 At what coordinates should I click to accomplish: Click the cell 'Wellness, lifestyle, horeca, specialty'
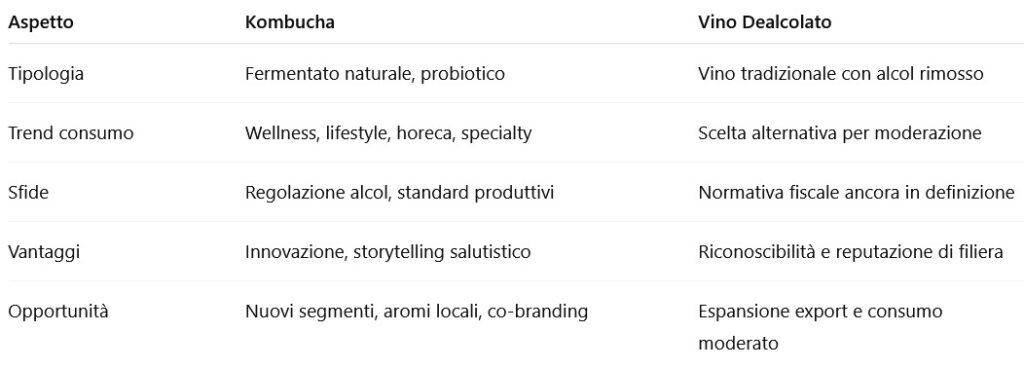[389, 133]
